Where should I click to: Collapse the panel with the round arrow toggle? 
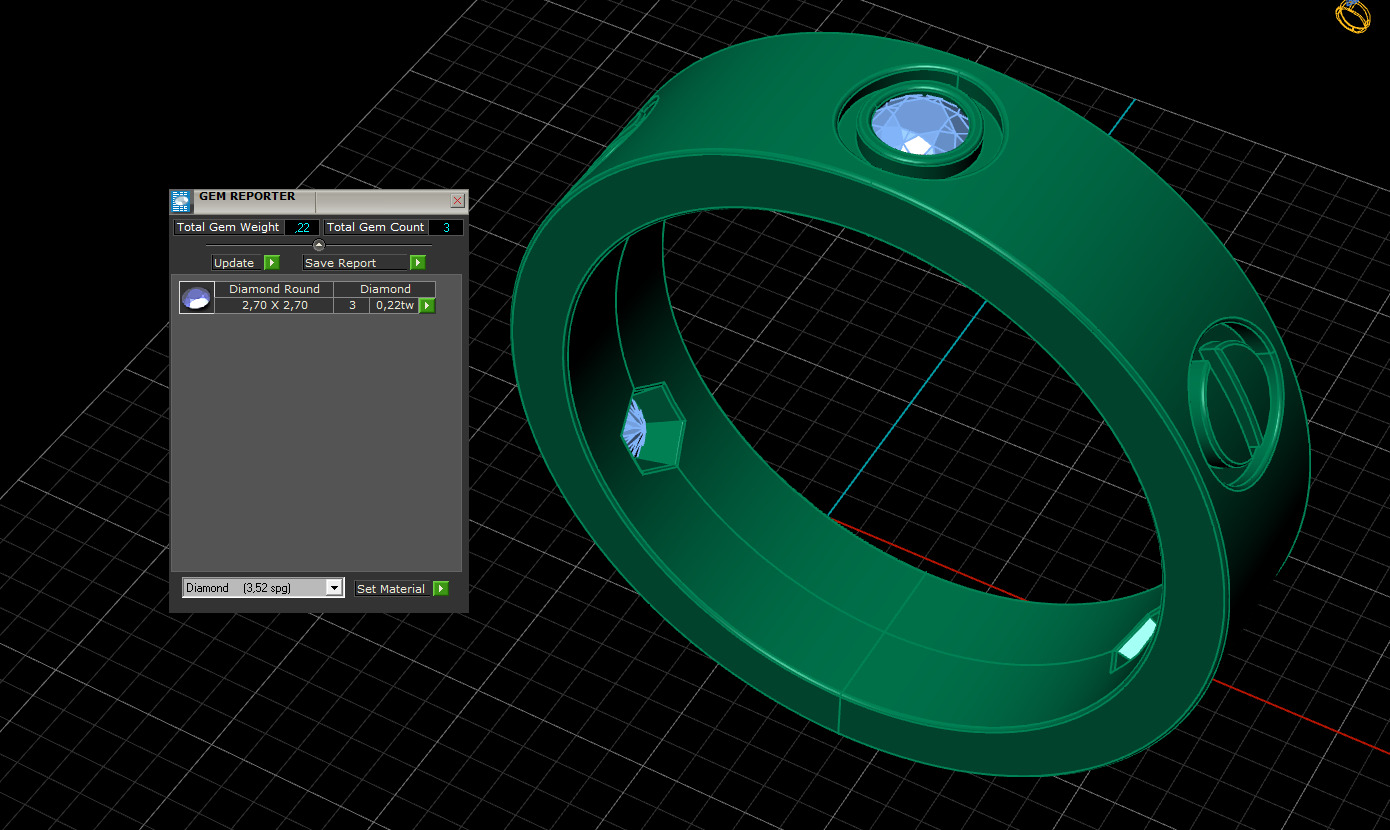click(x=319, y=245)
